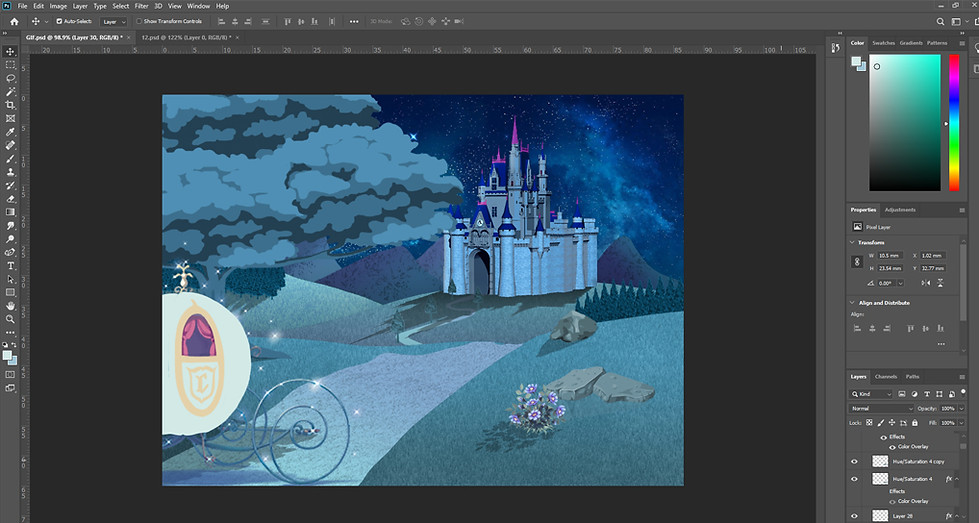Screen dimensions: 979x523
Task: Click flip horizontal icon in Properties Transform
Action: pos(926,283)
